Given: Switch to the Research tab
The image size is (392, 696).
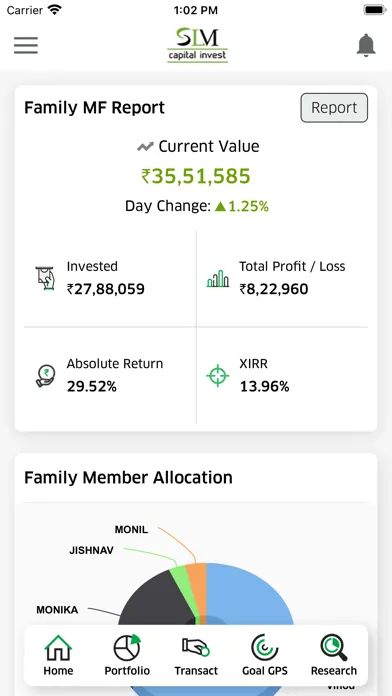Looking at the screenshot, I should coord(333,655).
